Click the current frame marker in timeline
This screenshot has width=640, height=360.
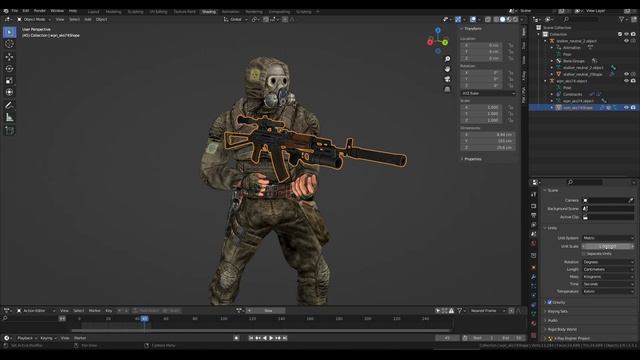(x=144, y=318)
